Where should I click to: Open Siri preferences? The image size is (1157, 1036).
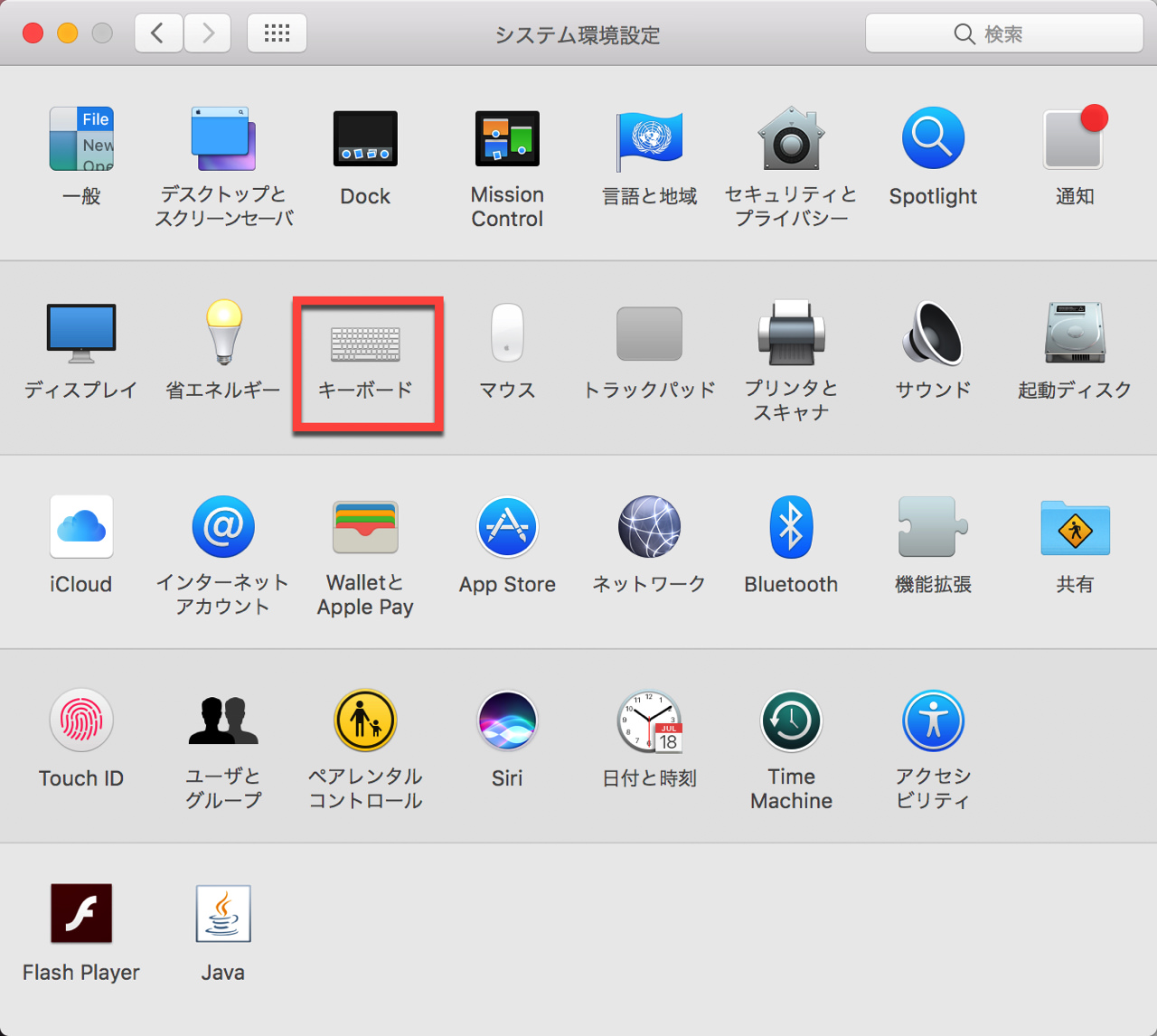pos(507,720)
